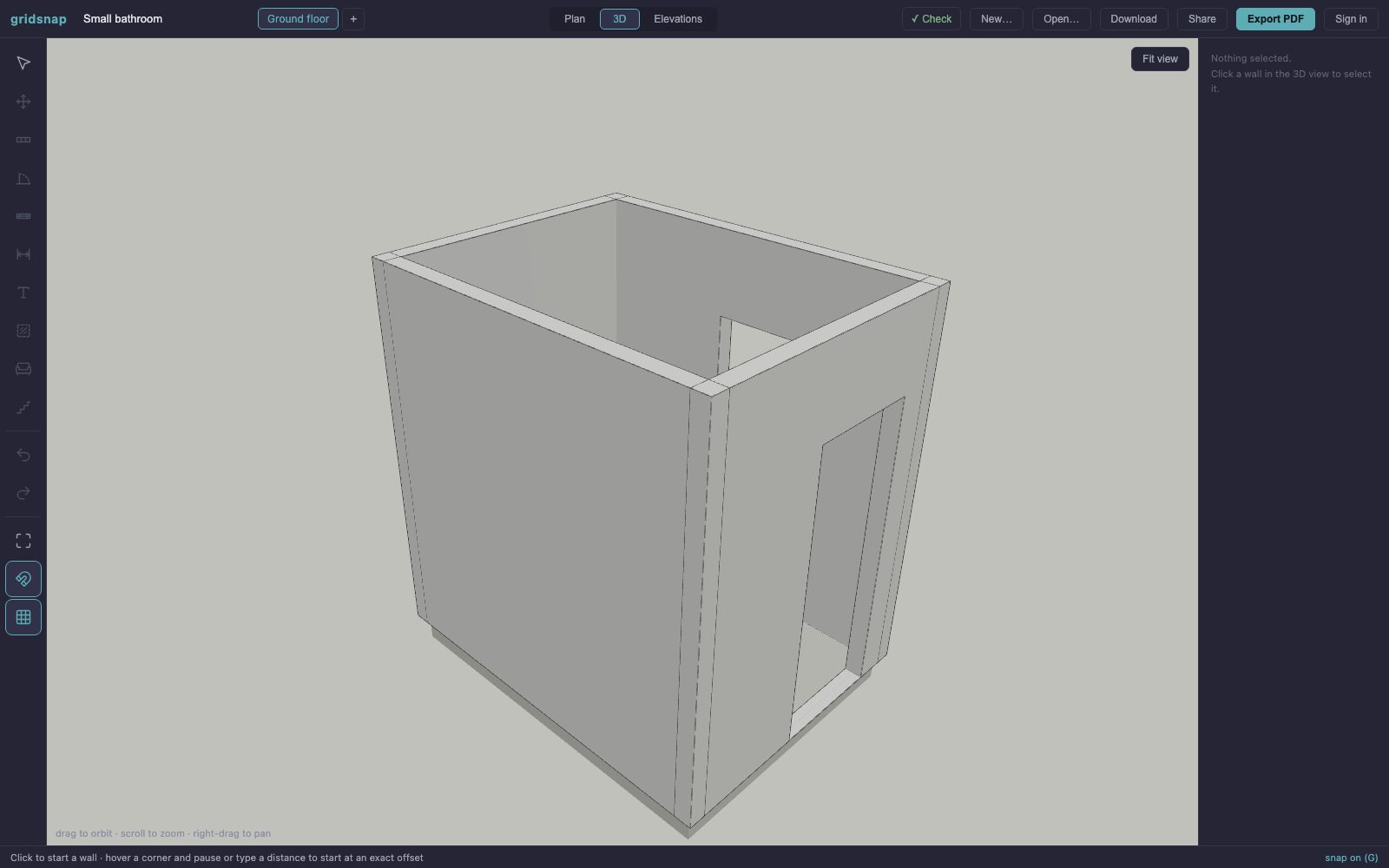Run the Check validation button
The width and height of the screenshot is (1389, 868).
click(x=931, y=19)
